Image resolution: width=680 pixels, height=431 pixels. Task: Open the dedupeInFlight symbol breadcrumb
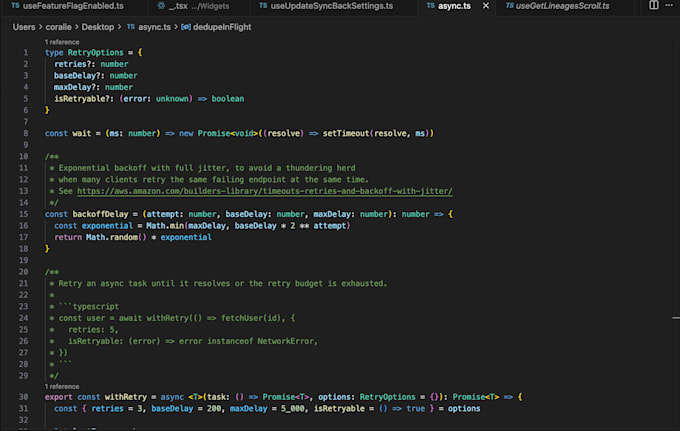[222, 27]
